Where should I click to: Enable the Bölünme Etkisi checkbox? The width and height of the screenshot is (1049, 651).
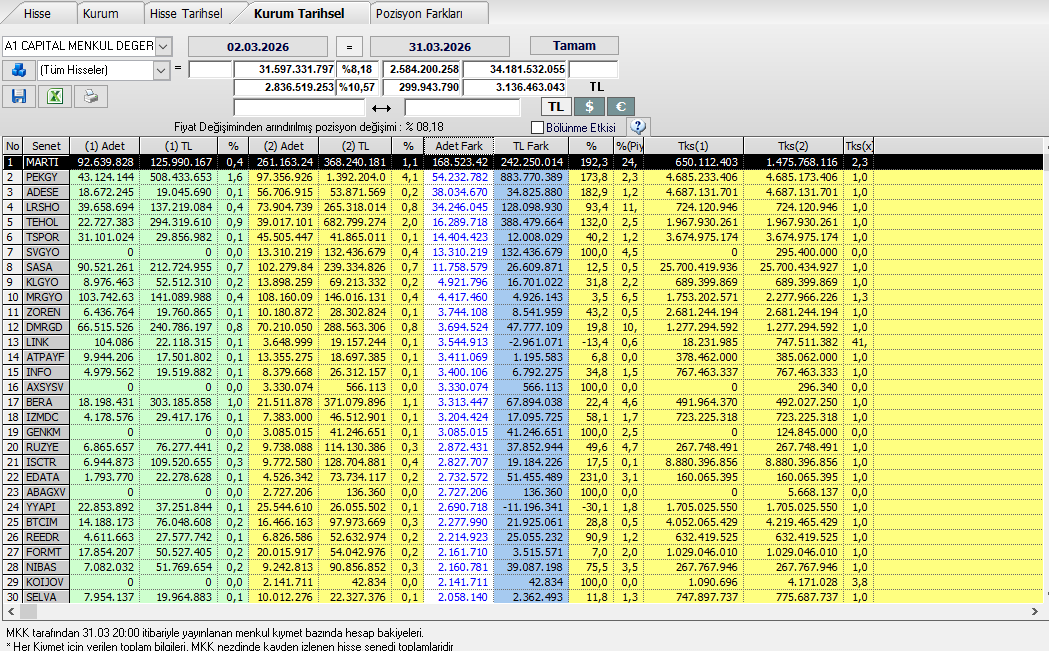(x=537, y=127)
